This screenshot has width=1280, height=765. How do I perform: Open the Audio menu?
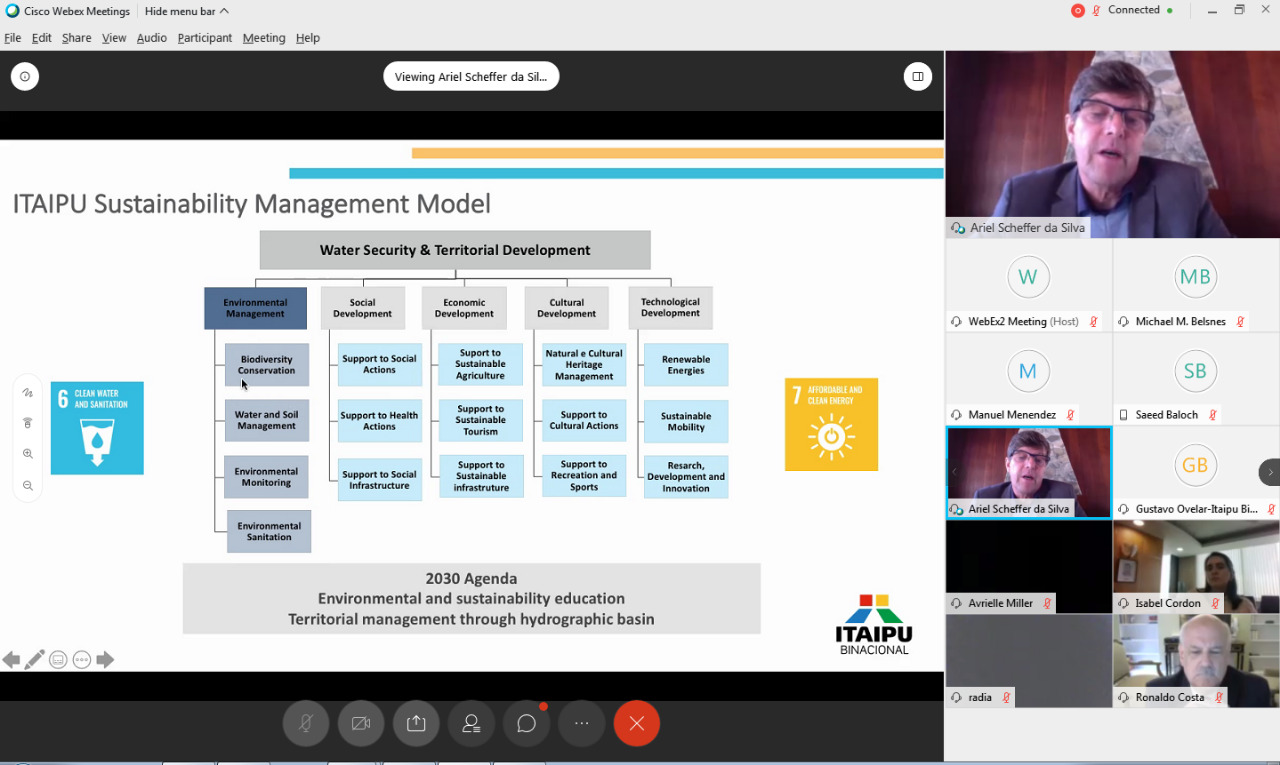tap(152, 38)
